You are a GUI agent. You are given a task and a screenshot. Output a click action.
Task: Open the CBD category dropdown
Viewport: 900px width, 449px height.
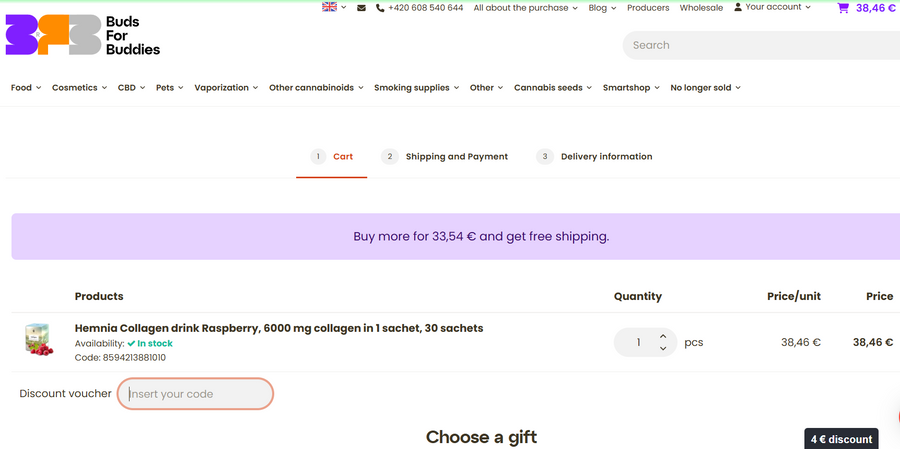point(131,88)
